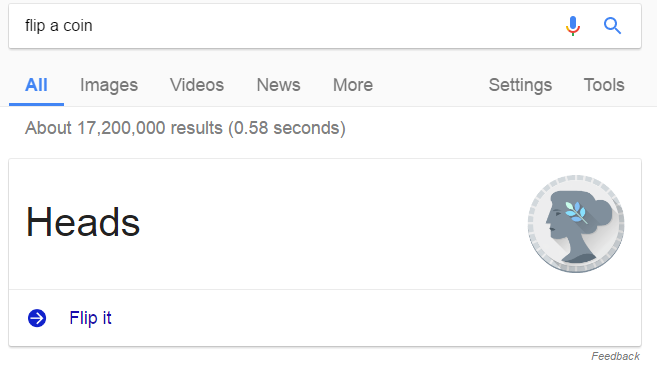Click the blue laurel leaf on the coin
Viewport: 657px width, 379px height.
[575, 212]
